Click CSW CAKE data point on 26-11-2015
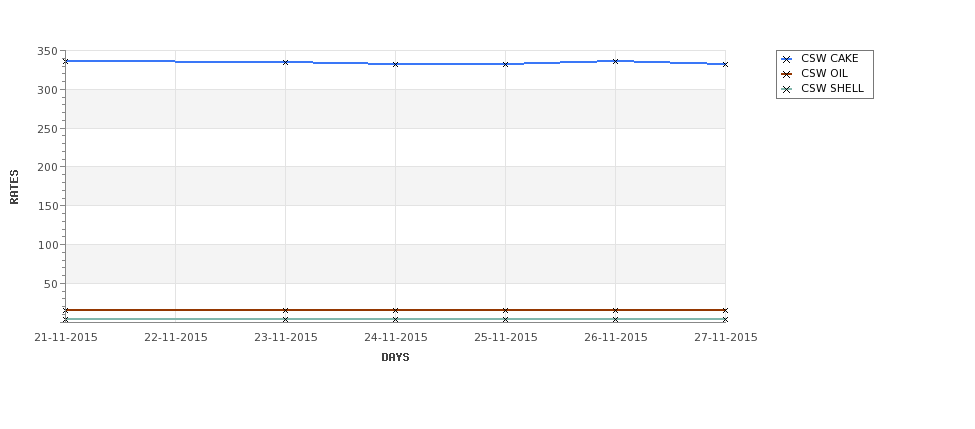 pos(616,61)
